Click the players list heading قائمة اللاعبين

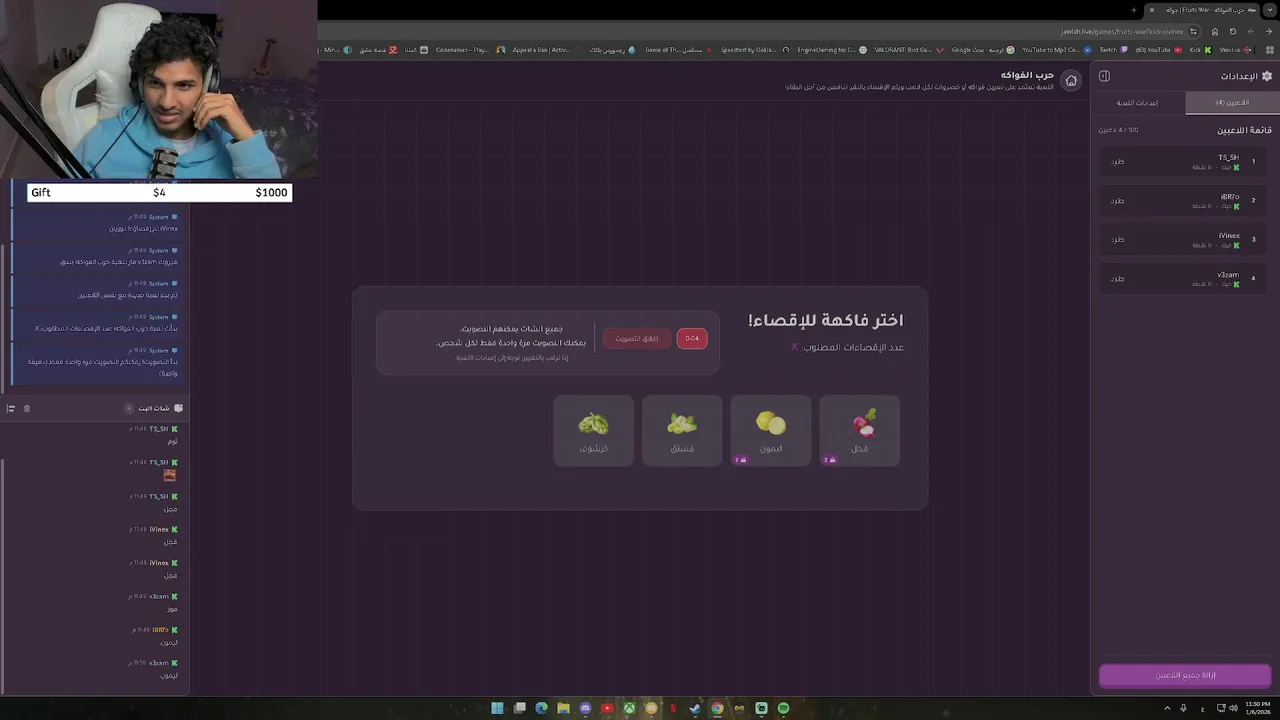(1244, 130)
